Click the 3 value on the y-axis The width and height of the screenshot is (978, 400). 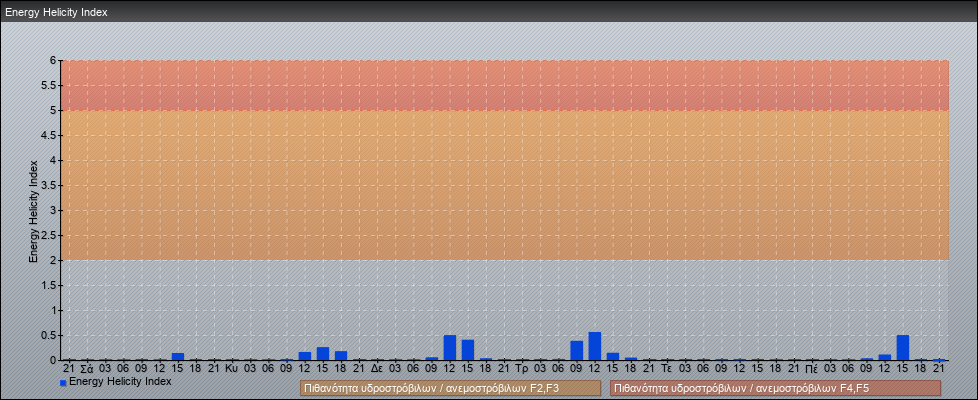click(x=54, y=210)
